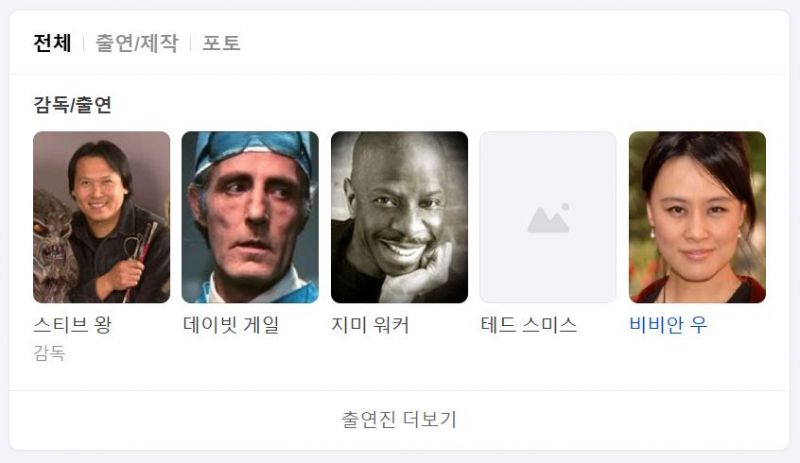Open 테드 스미스 blank photo card
Image resolution: width=800 pixels, height=463 pixels.
[548, 217]
